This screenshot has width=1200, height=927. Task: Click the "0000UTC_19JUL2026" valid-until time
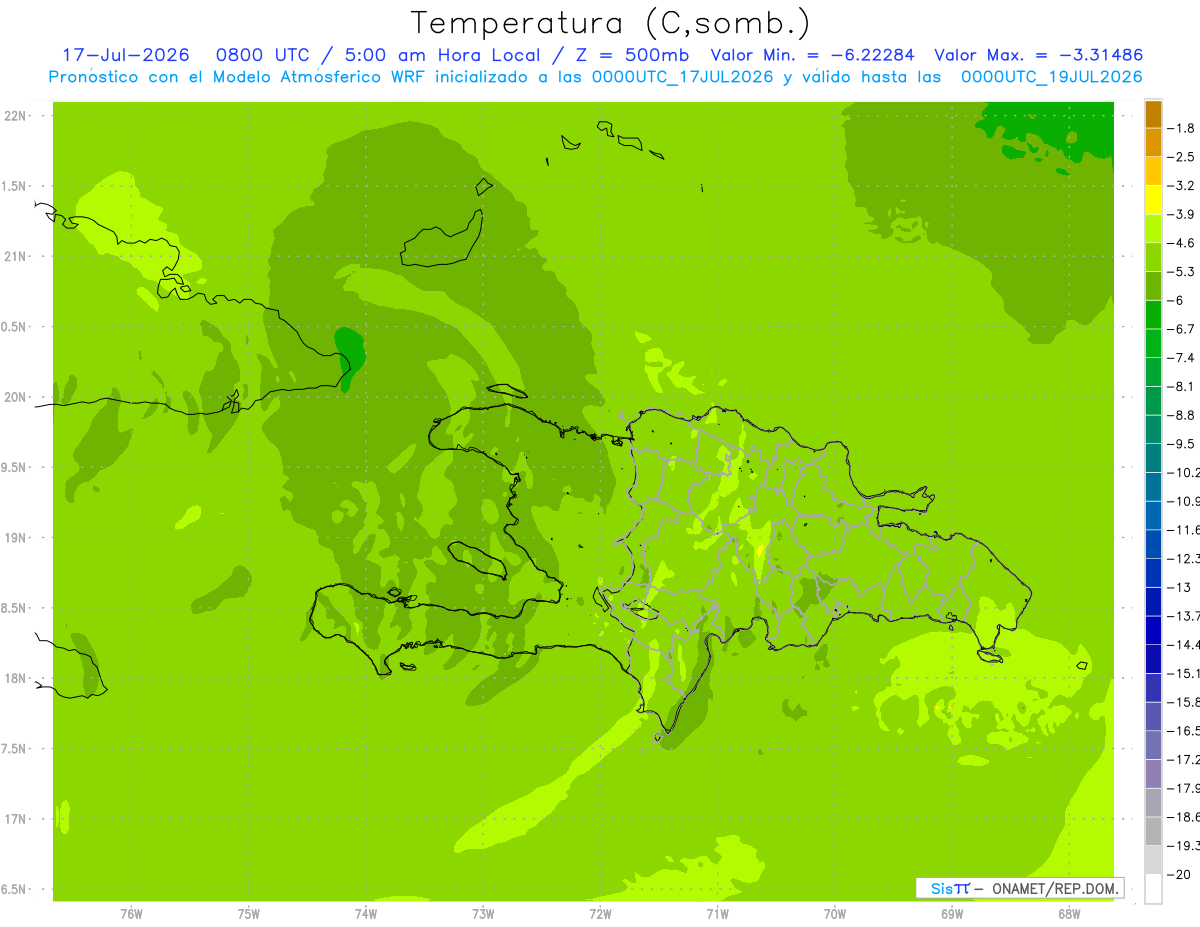pos(1052,77)
